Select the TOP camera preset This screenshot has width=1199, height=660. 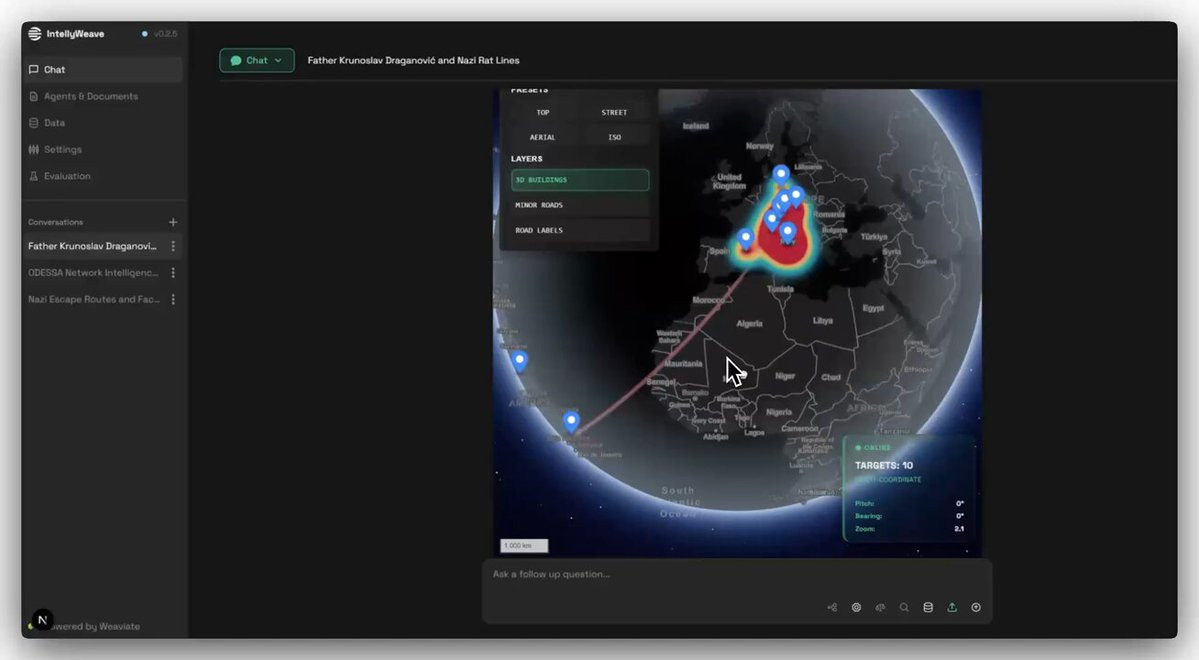(543, 112)
